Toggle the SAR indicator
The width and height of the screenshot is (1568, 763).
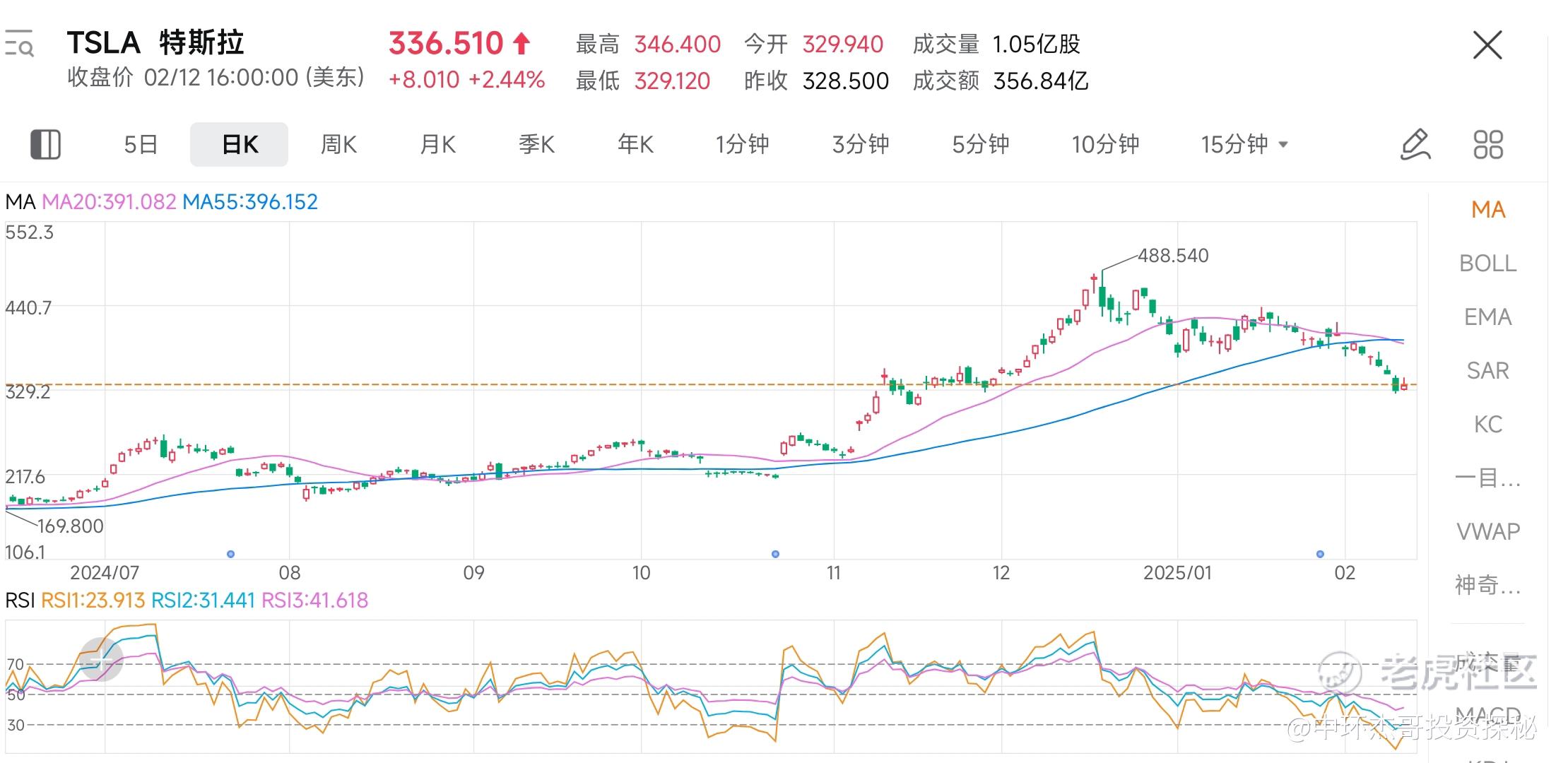click(x=1487, y=371)
